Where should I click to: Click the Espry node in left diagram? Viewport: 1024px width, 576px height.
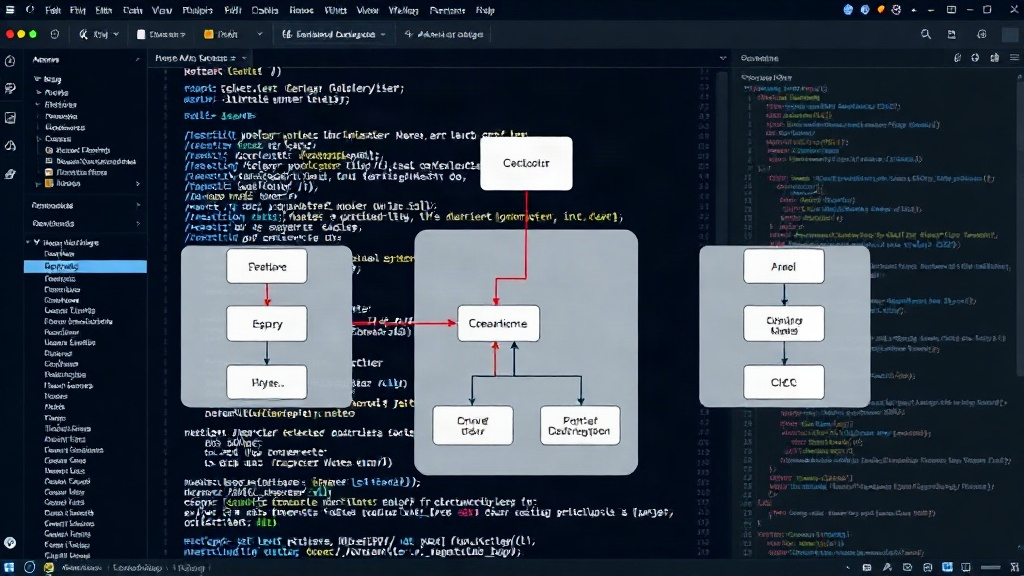[266, 324]
